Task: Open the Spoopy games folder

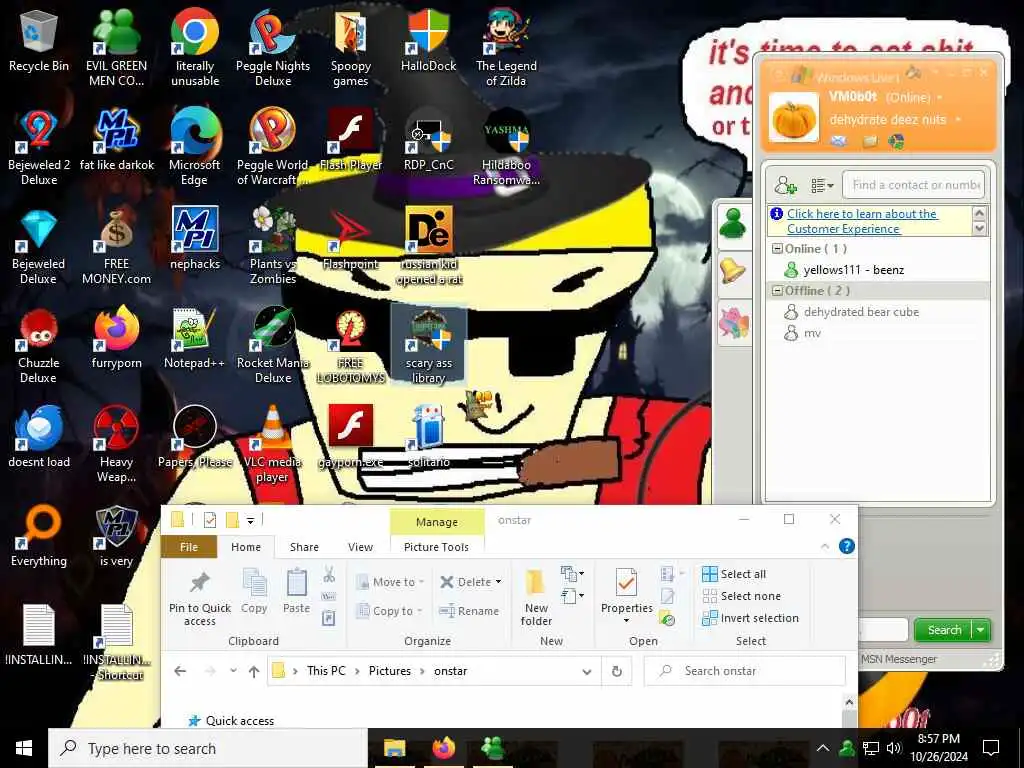Action: pos(351,48)
